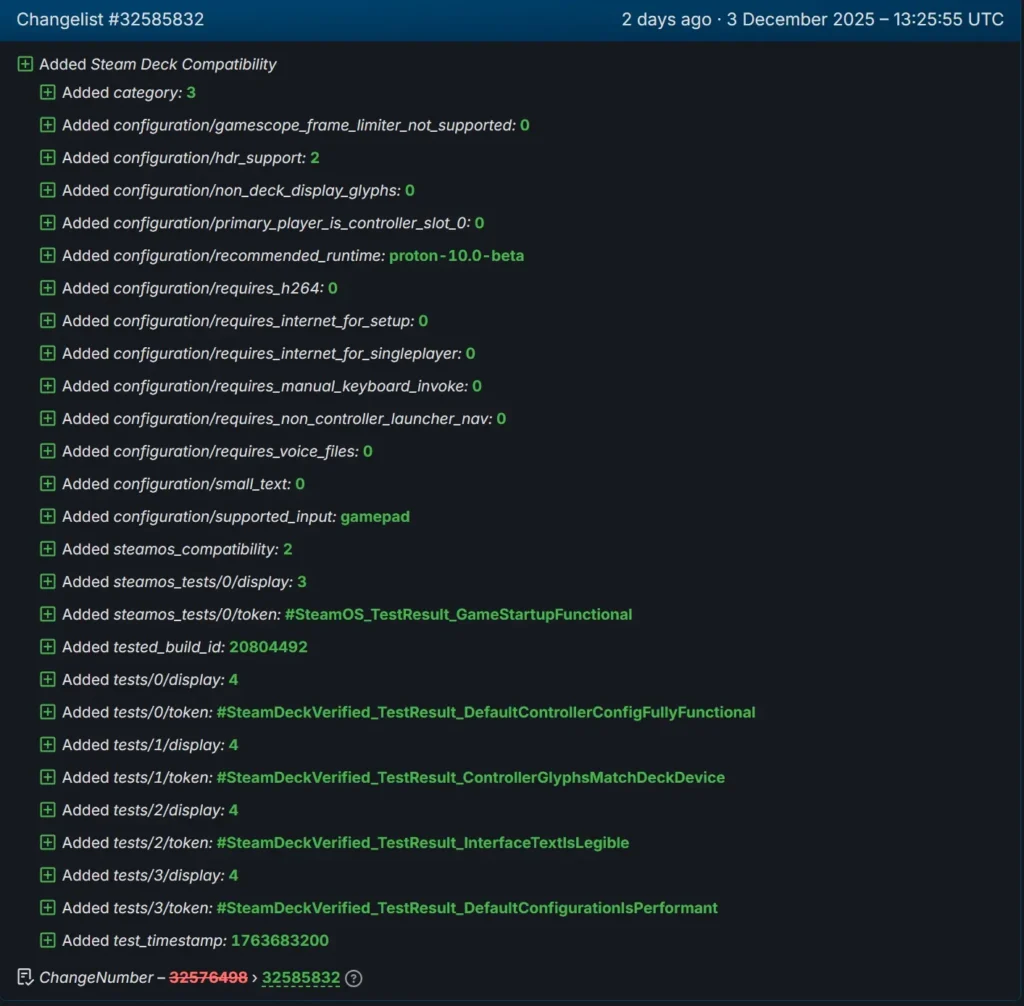Screen dimensions: 1024x1006
Task: Click the InterfaceTextIsLegible token value
Action: pyautogui.click(x=423, y=843)
